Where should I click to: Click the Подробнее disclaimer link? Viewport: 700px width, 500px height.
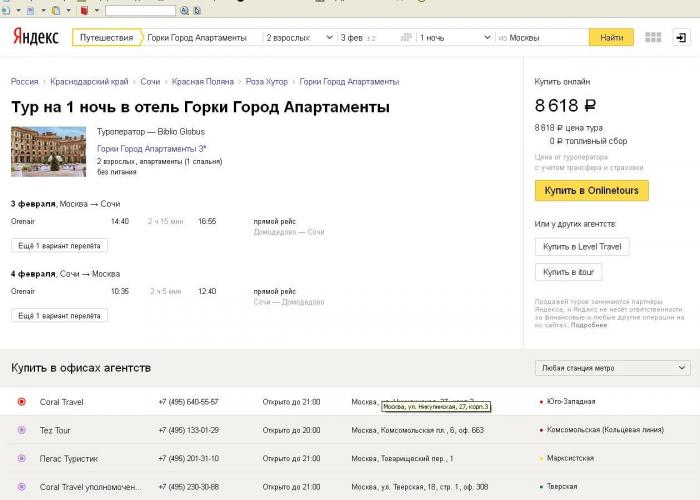(x=589, y=325)
